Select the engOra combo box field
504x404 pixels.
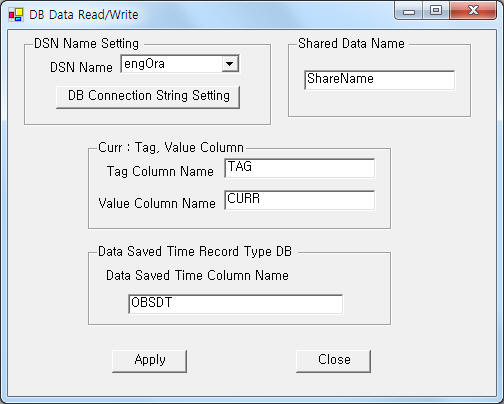(180, 64)
